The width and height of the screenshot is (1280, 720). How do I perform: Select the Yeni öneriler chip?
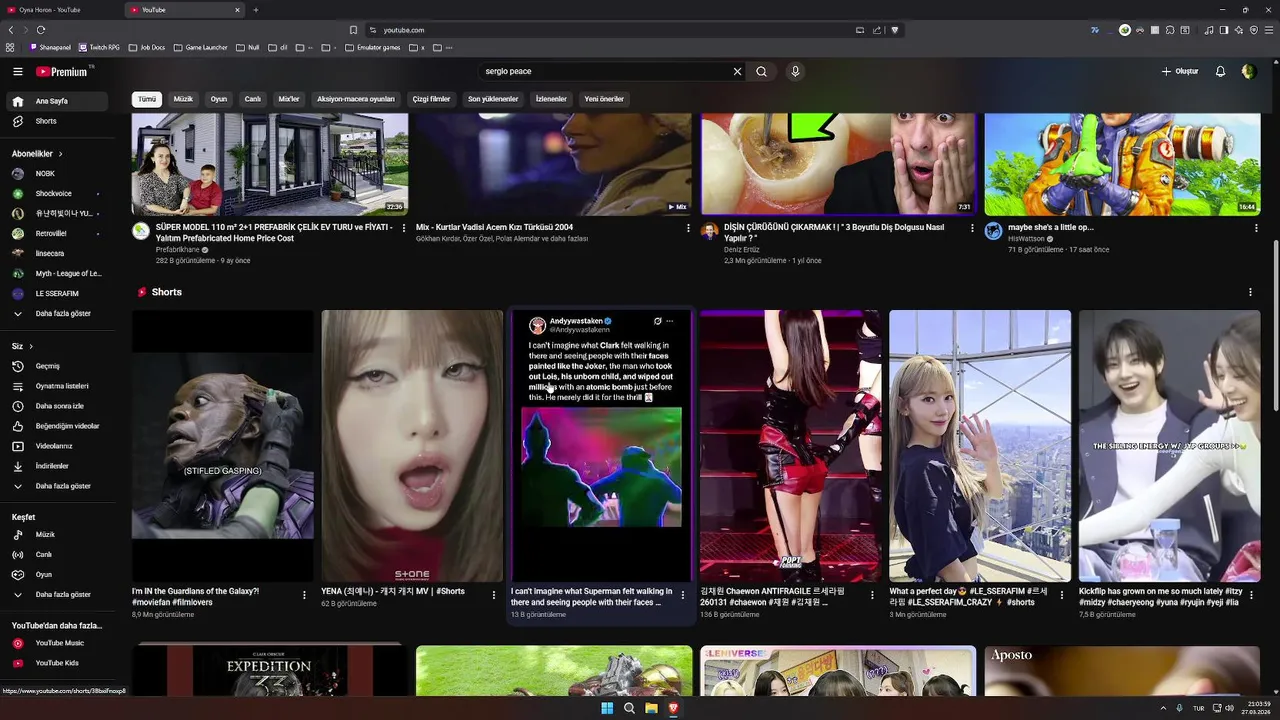(604, 99)
